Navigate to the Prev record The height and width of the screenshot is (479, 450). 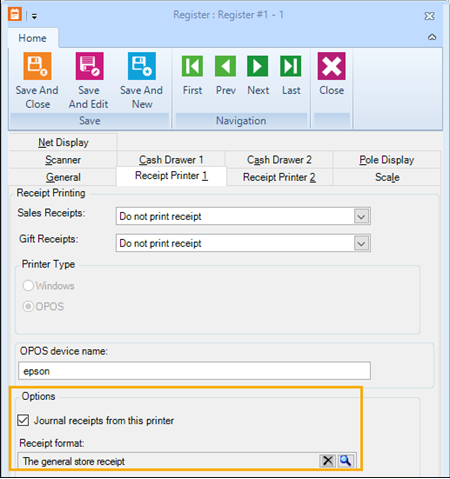coord(225,66)
